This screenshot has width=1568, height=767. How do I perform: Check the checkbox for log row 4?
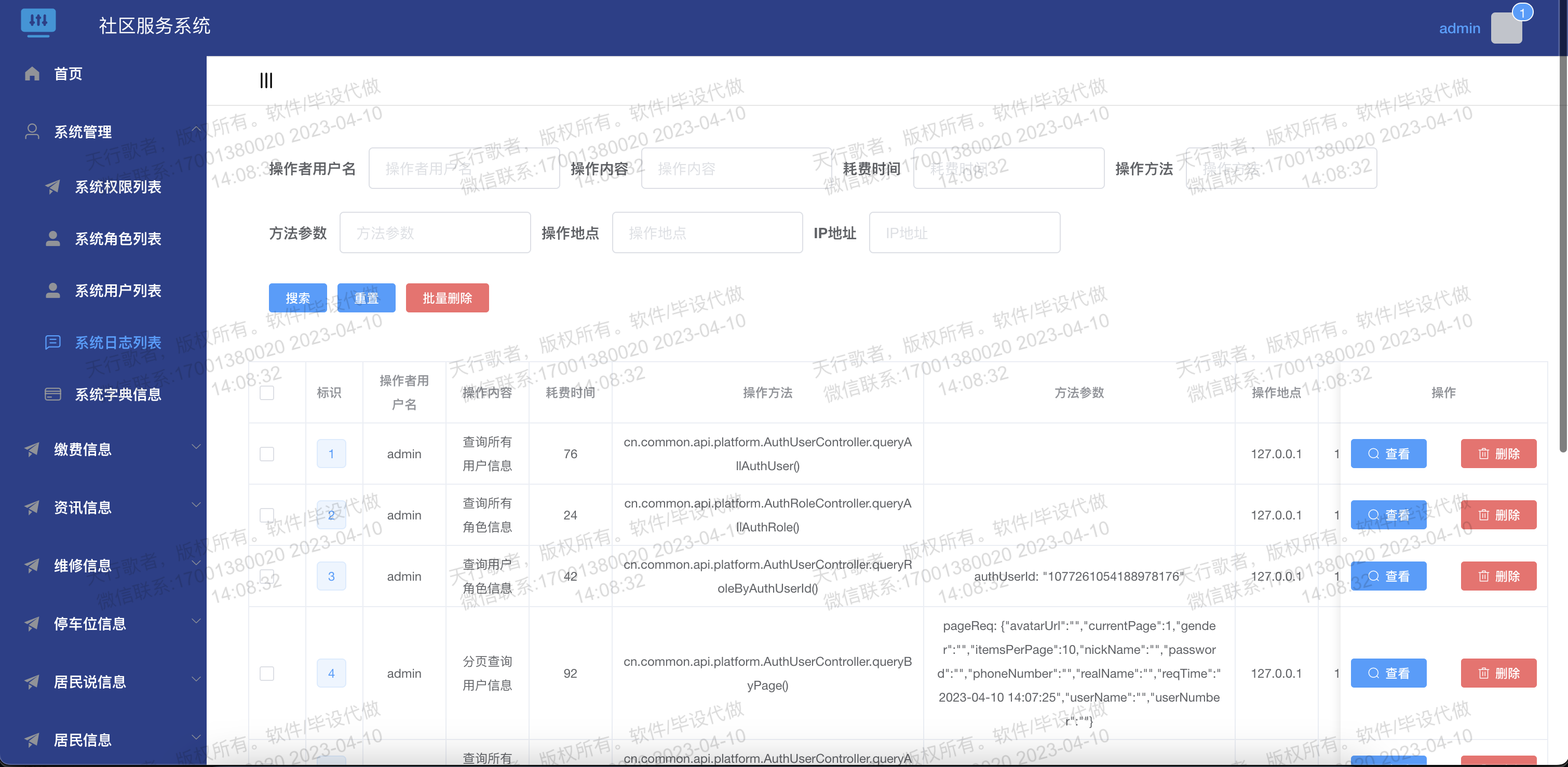266,673
